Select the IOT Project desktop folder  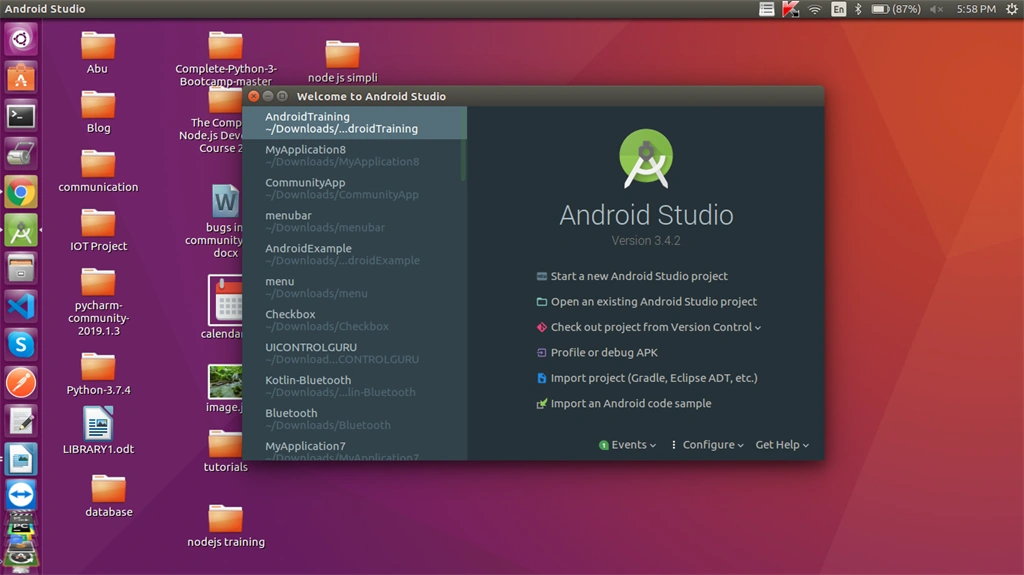point(99,231)
